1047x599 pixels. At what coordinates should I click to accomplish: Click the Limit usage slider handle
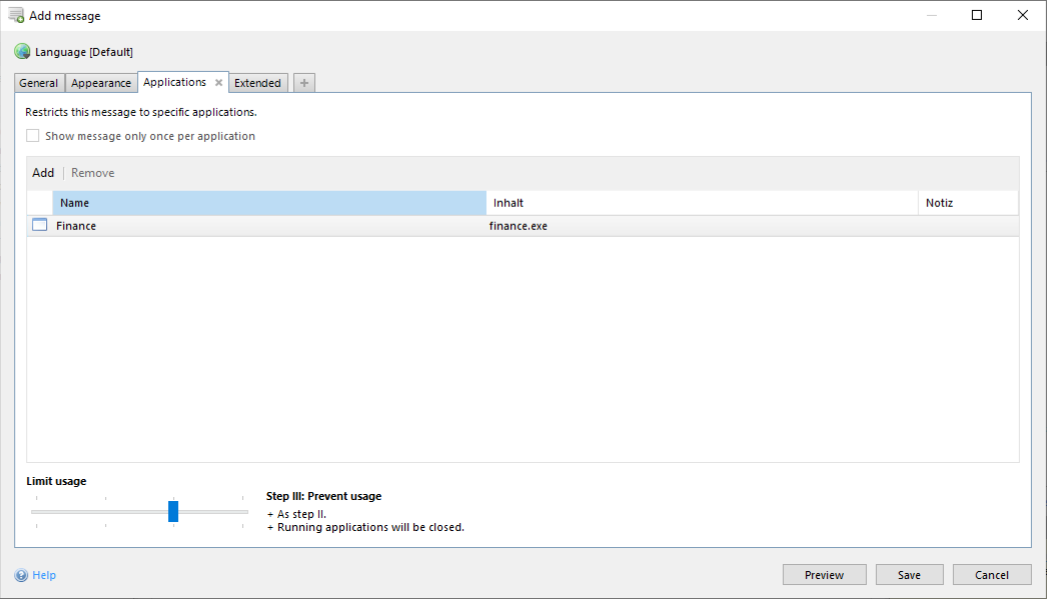174,511
